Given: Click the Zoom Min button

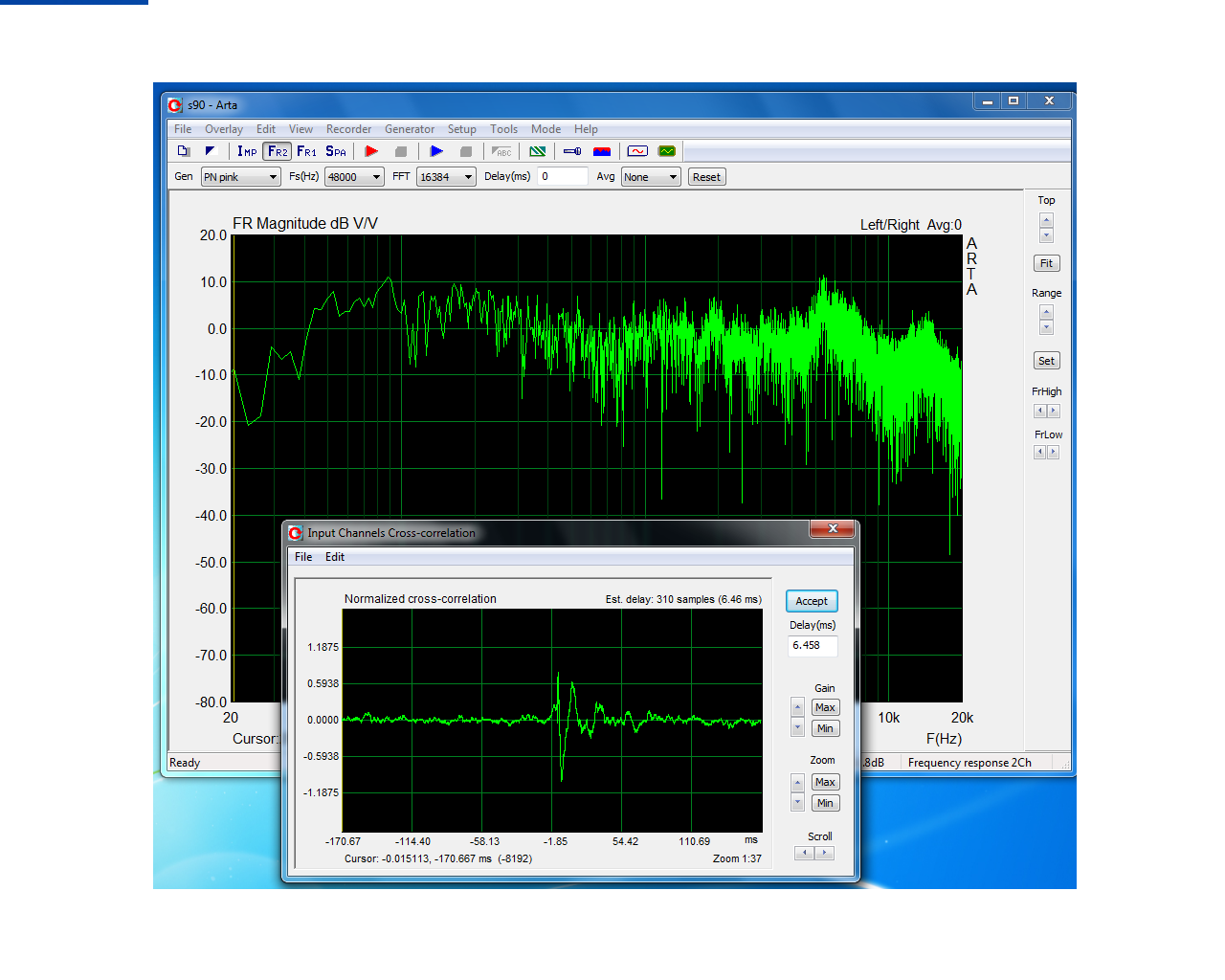Looking at the screenshot, I should (825, 803).
